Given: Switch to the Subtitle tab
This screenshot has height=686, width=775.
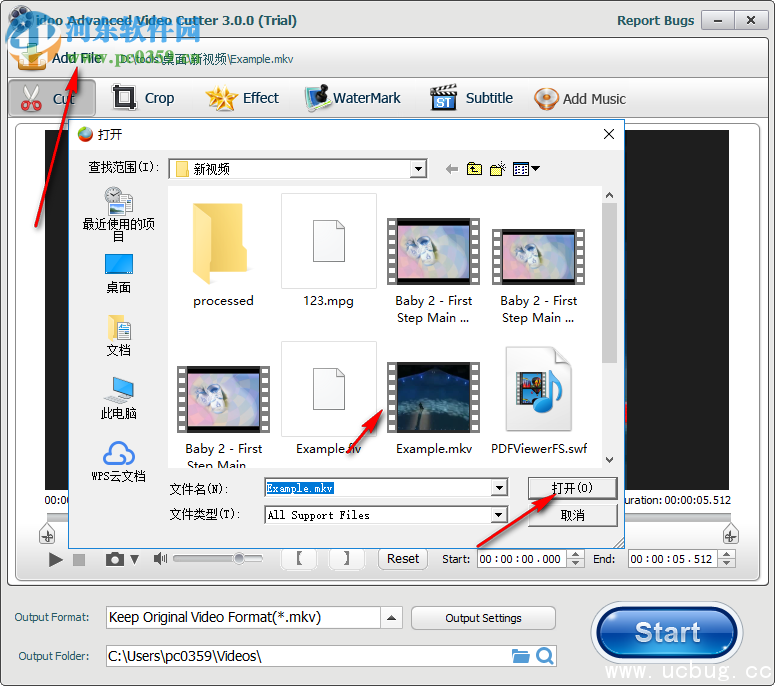Looking at the screenshot, I should coord(472,98).
